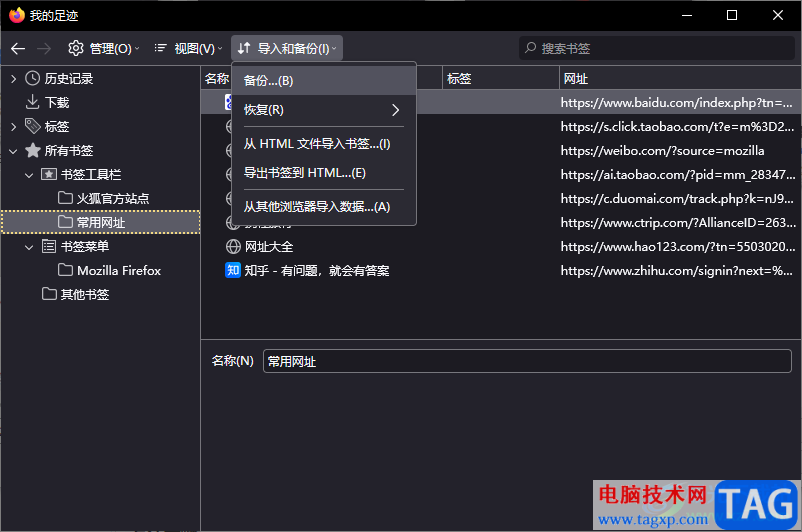Viewport: 802px width, 532px height.
Task: Click the baidu.com URL cell
Action: (x=676, y=103)
